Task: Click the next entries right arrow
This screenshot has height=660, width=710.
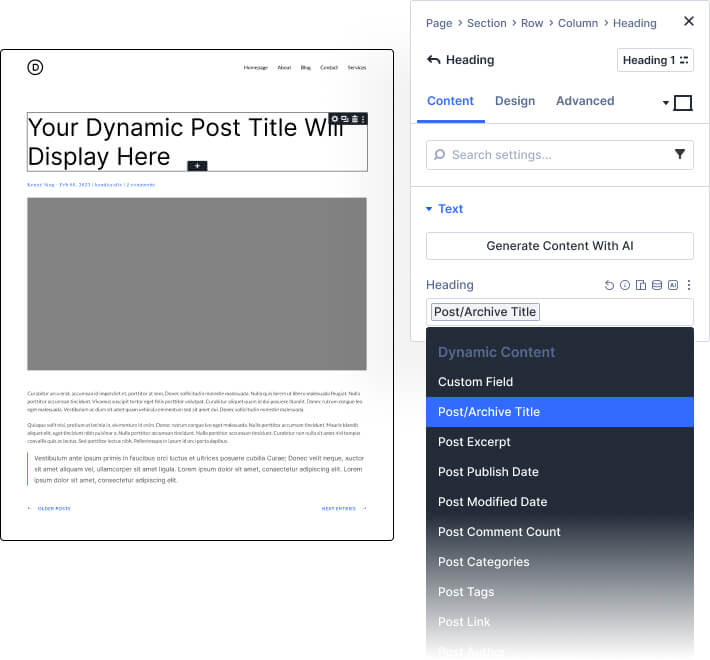Action: pos(364,508)
